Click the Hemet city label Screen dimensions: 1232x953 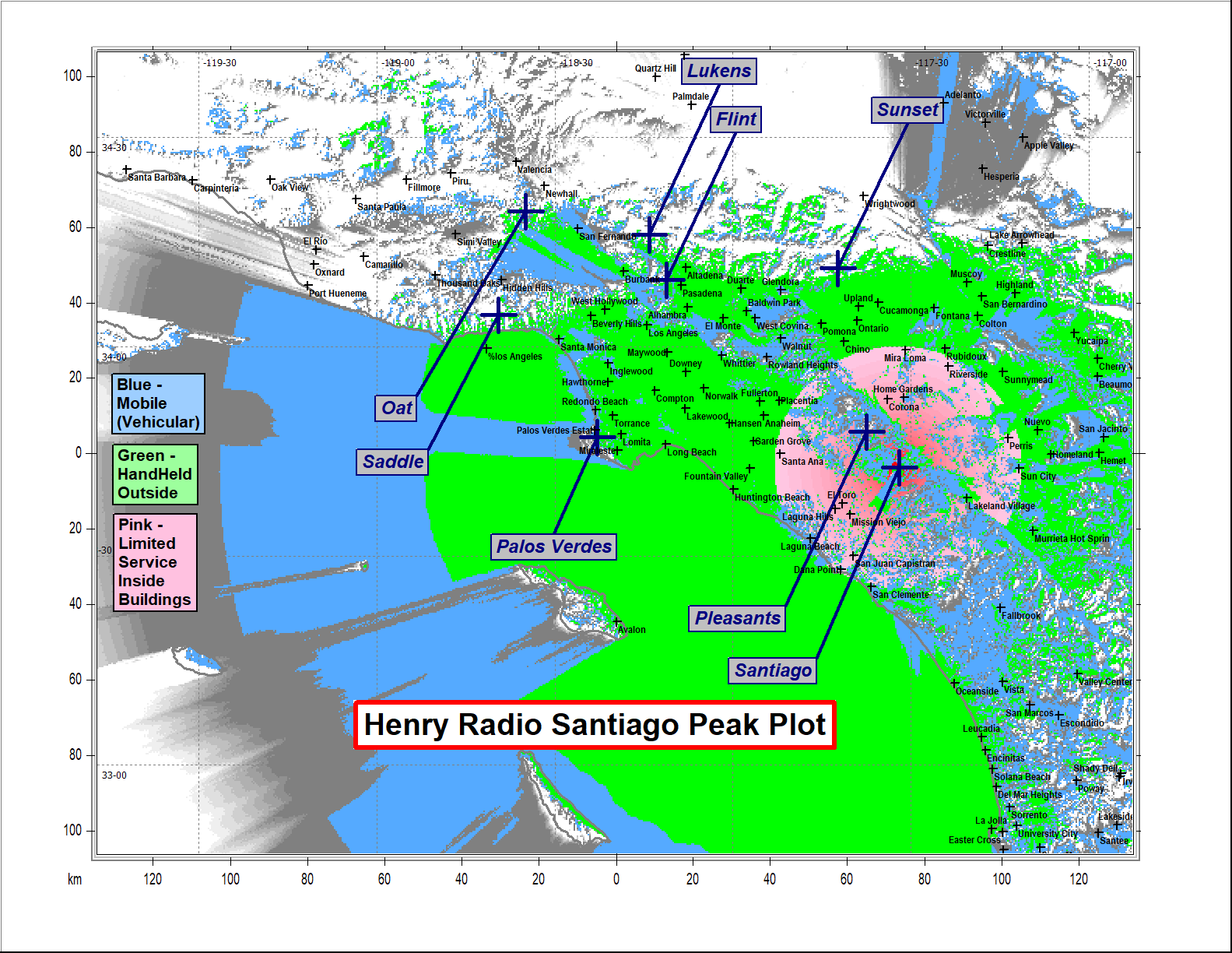point(1114,461)
